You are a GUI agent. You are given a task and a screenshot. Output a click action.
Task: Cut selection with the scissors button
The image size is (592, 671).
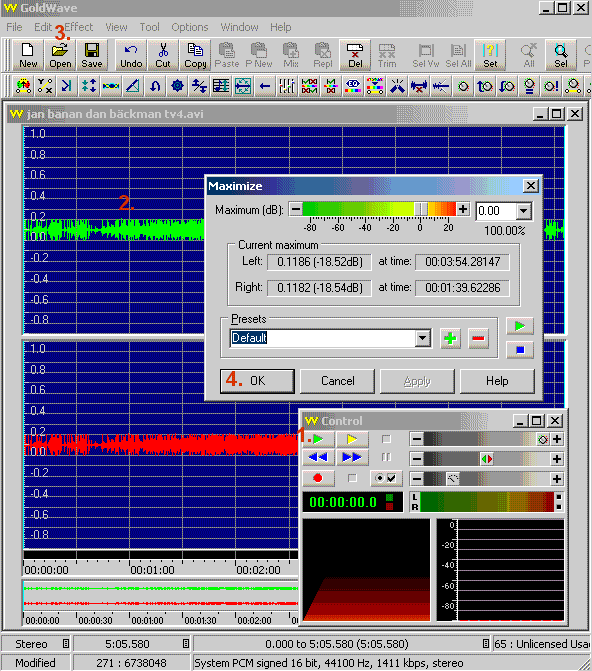[163, 56]
